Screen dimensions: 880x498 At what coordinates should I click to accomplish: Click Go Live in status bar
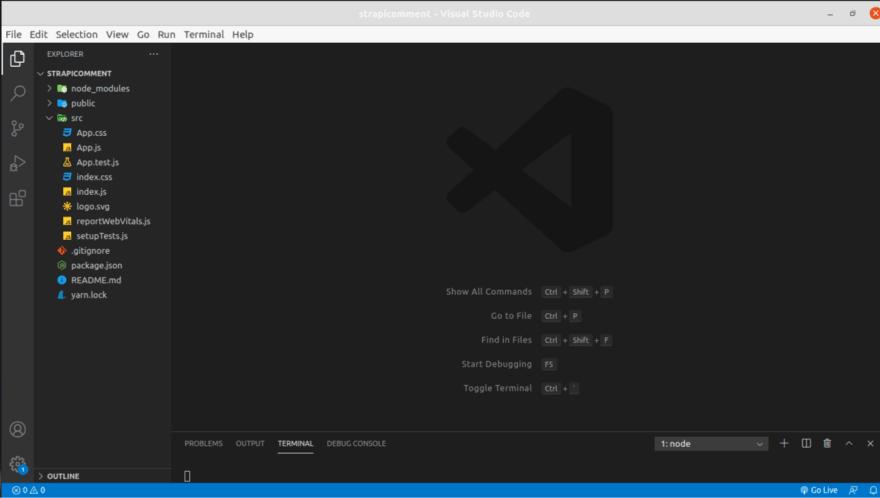point(819,490)
